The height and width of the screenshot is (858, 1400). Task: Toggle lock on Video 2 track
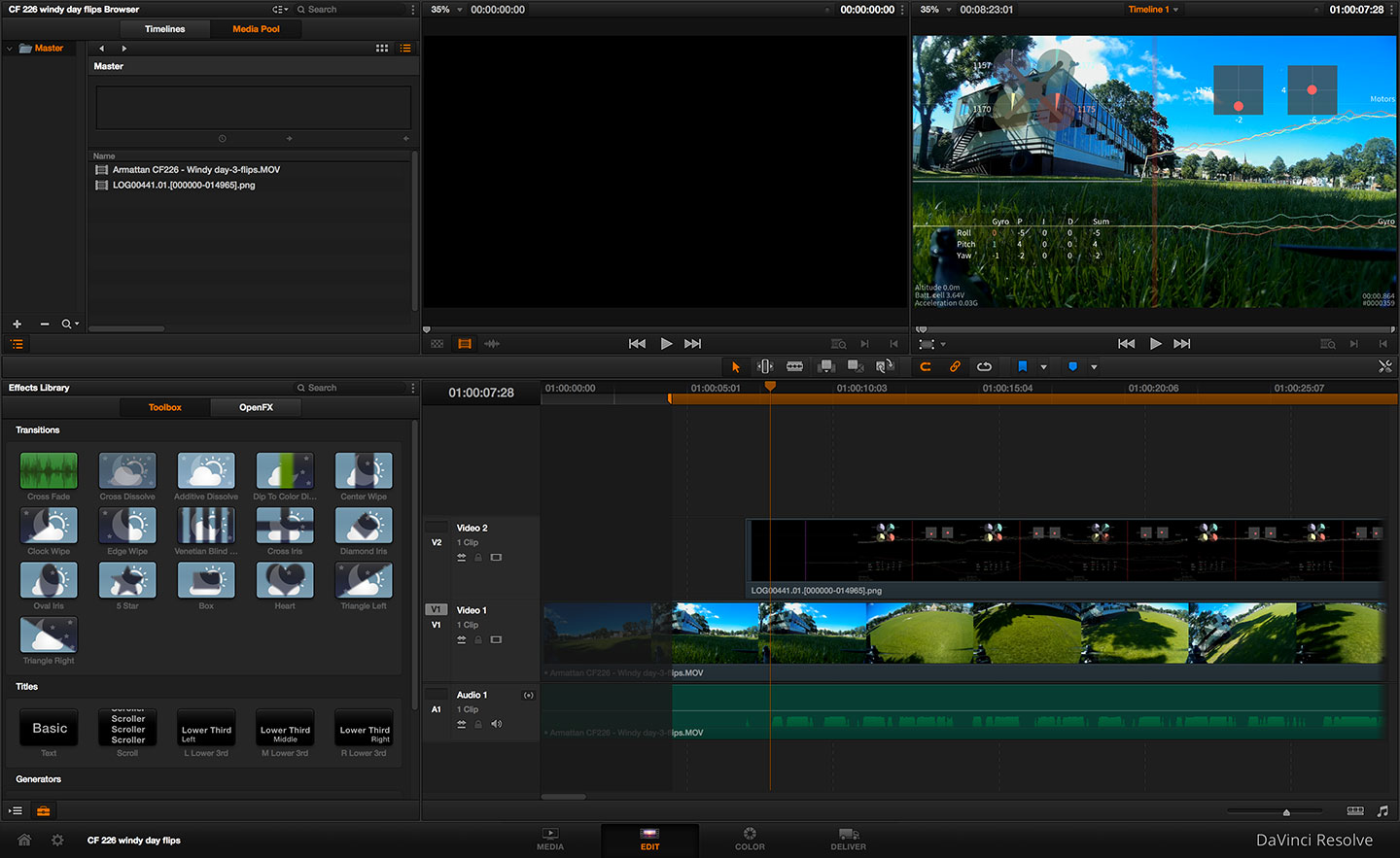tap(478, 558)
